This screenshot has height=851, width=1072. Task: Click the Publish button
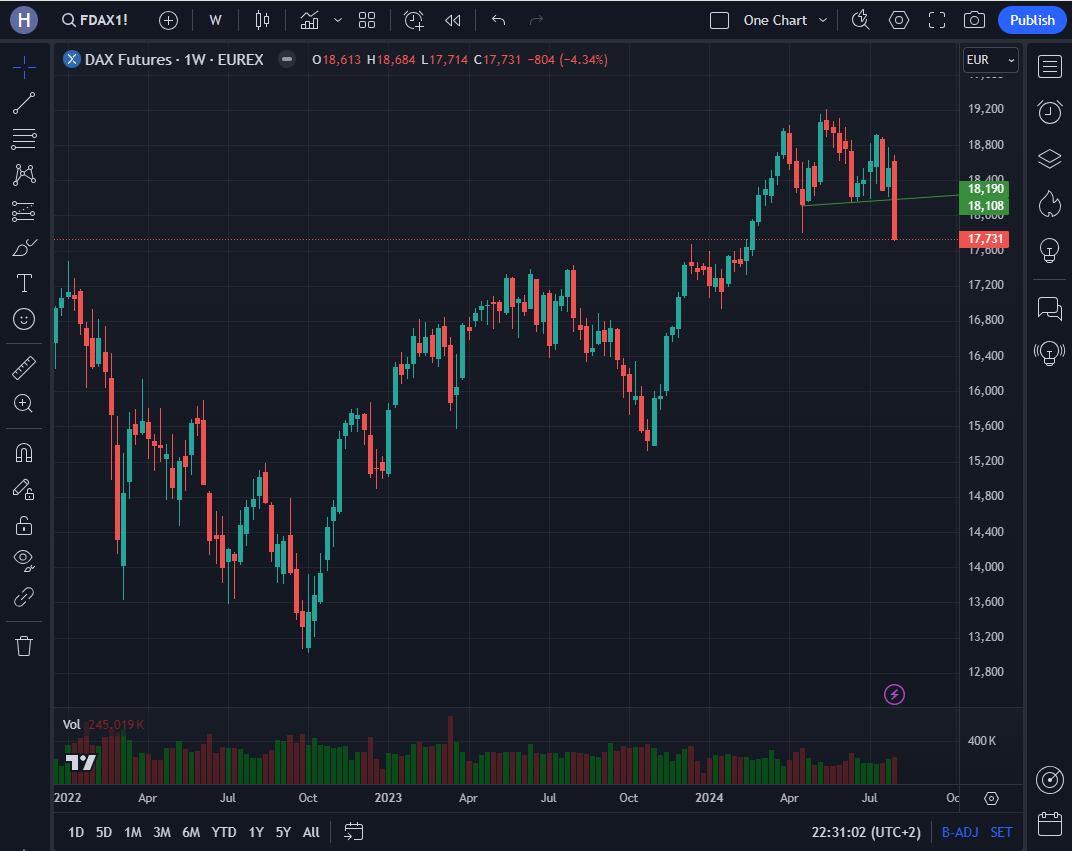[x=1031, y=19]
